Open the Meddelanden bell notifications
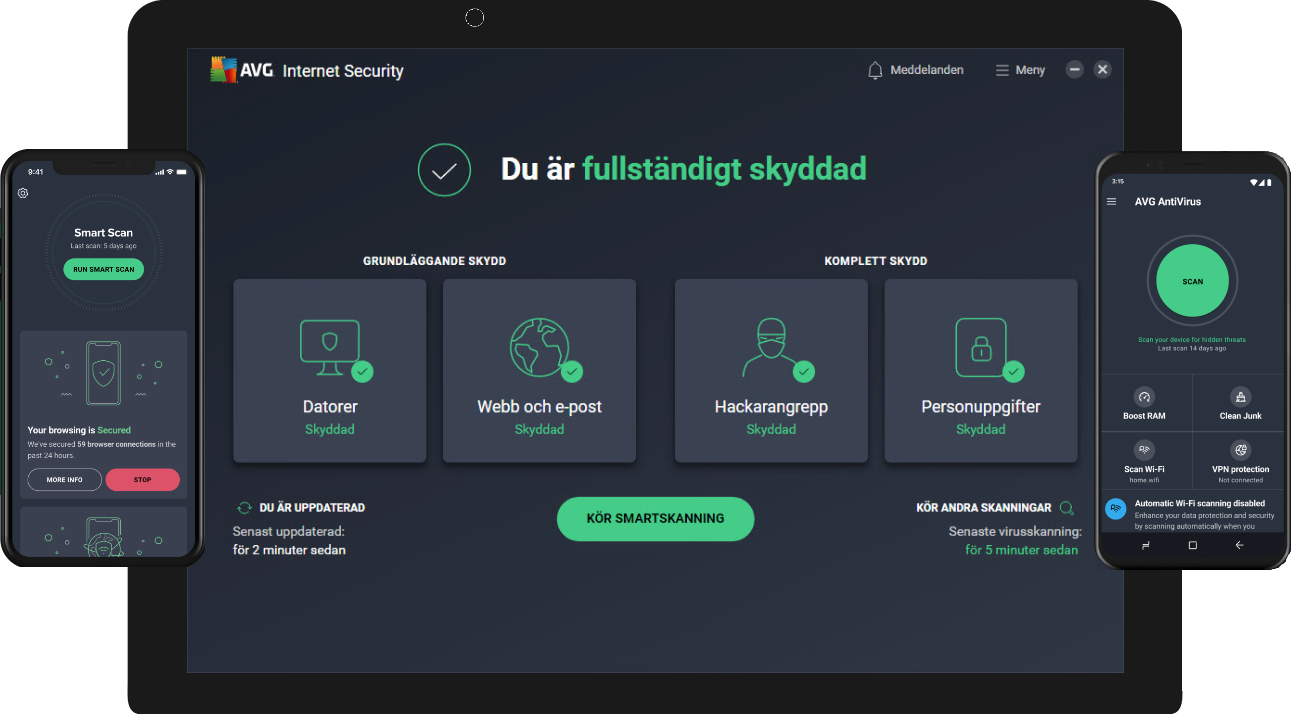Viewport: 1294px width, 714px height. pos(915,70)
